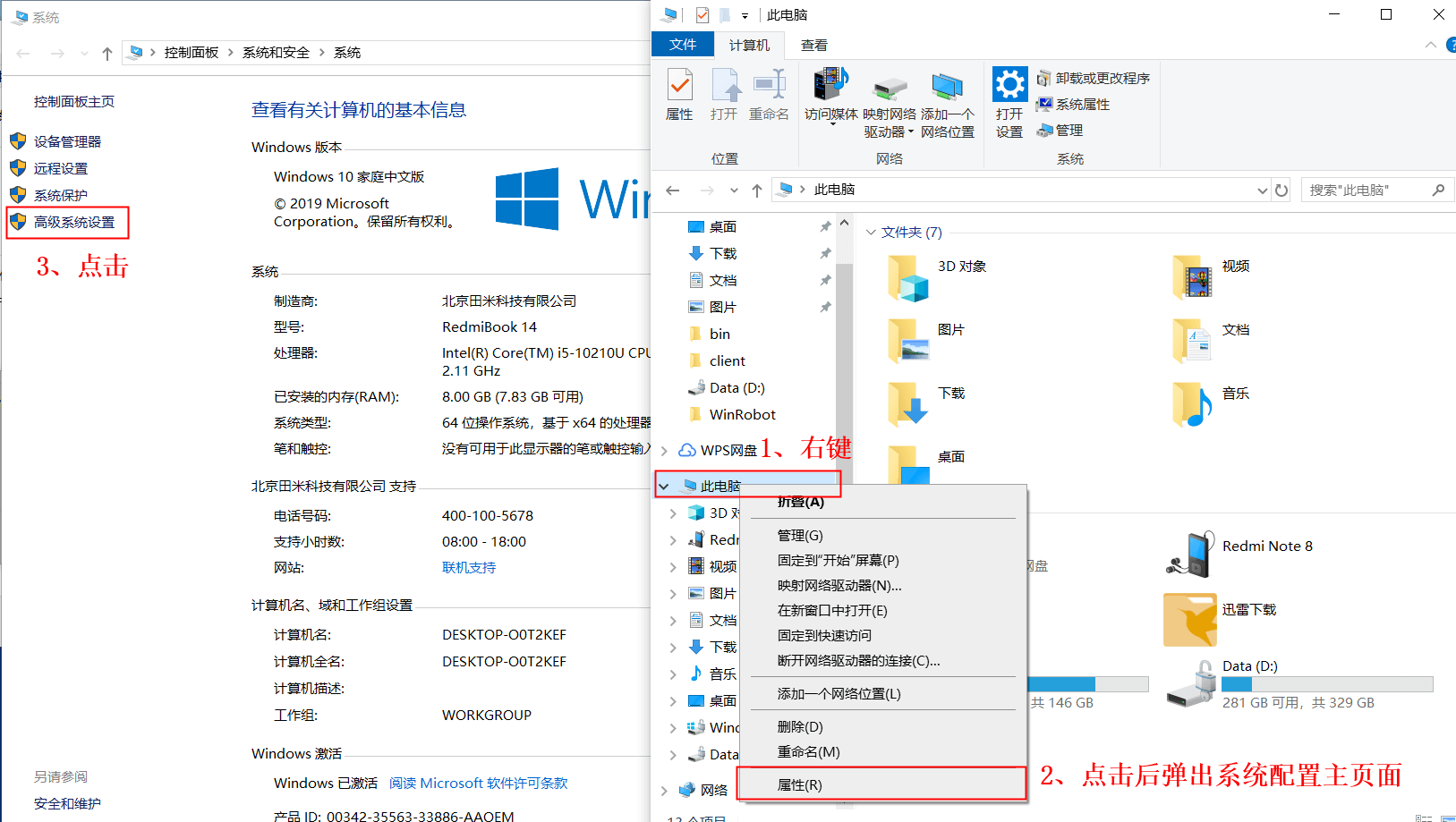Click Control Panel Home (控制面板主页)
The image size is (1456, 822).
pos(74,101)
